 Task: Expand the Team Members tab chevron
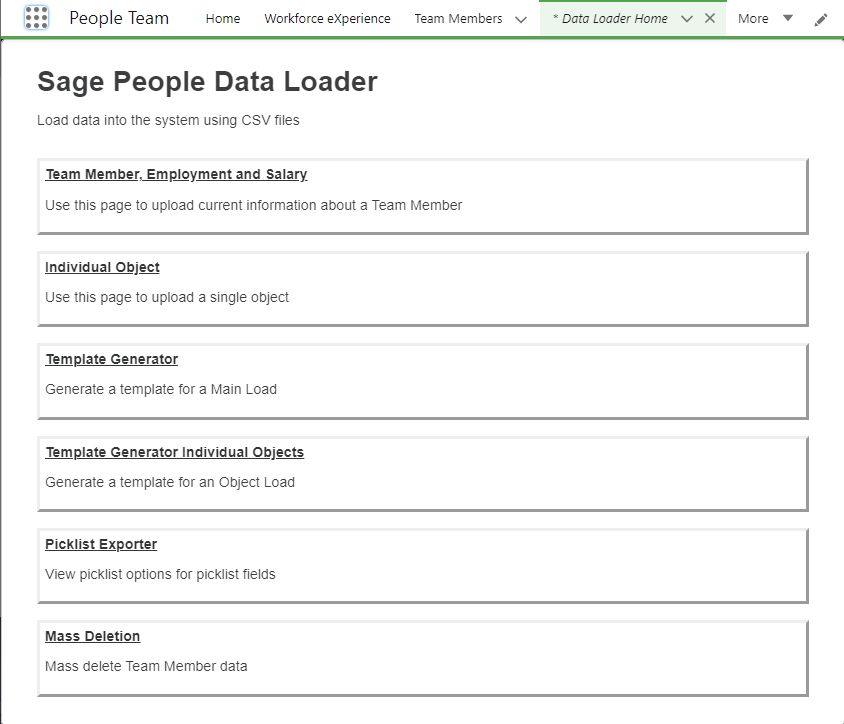tap(520, 19)
